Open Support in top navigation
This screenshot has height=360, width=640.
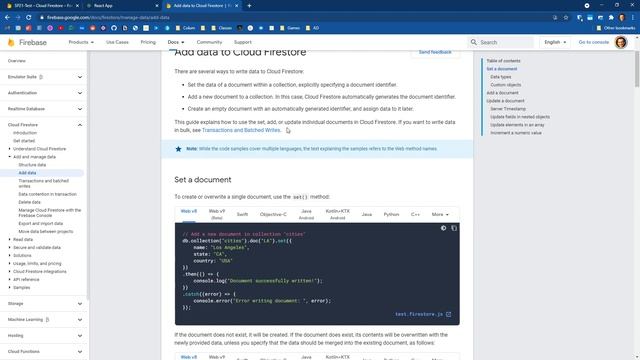click(x=242, y=42)
